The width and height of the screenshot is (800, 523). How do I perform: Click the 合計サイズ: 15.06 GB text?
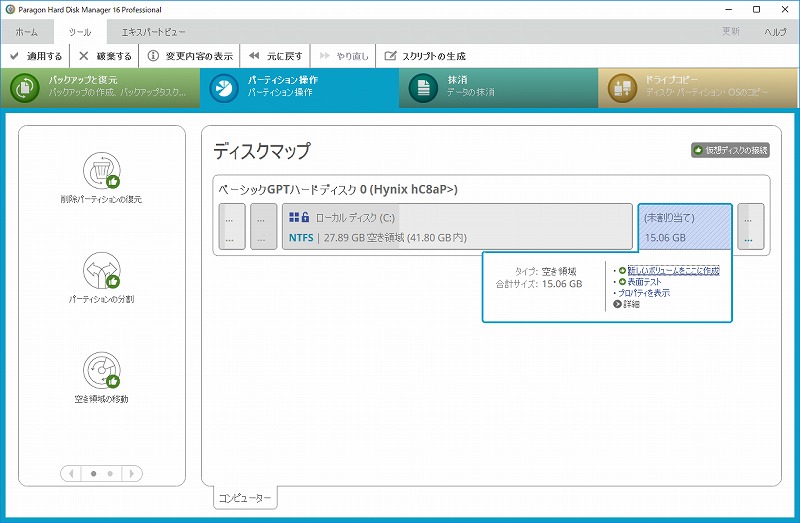[539, 284]
